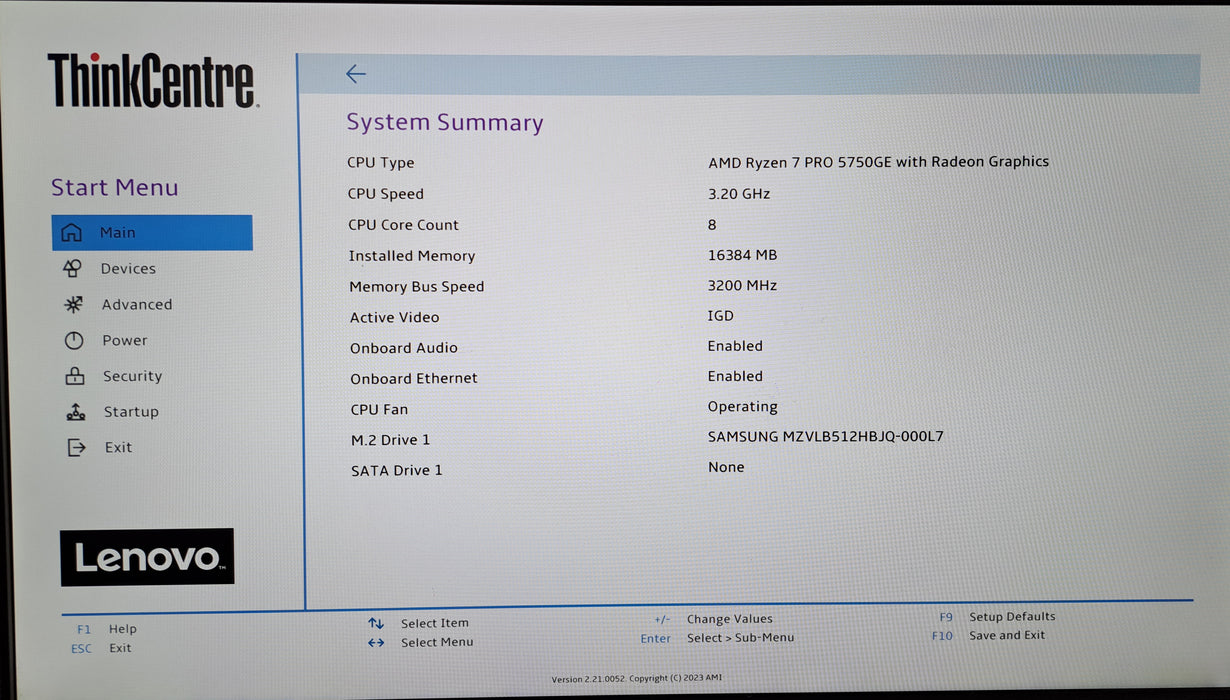This screenshot has height=700, width=1230.
Task: Choose the Exit menu entry
Action: [x=118, y=448]
